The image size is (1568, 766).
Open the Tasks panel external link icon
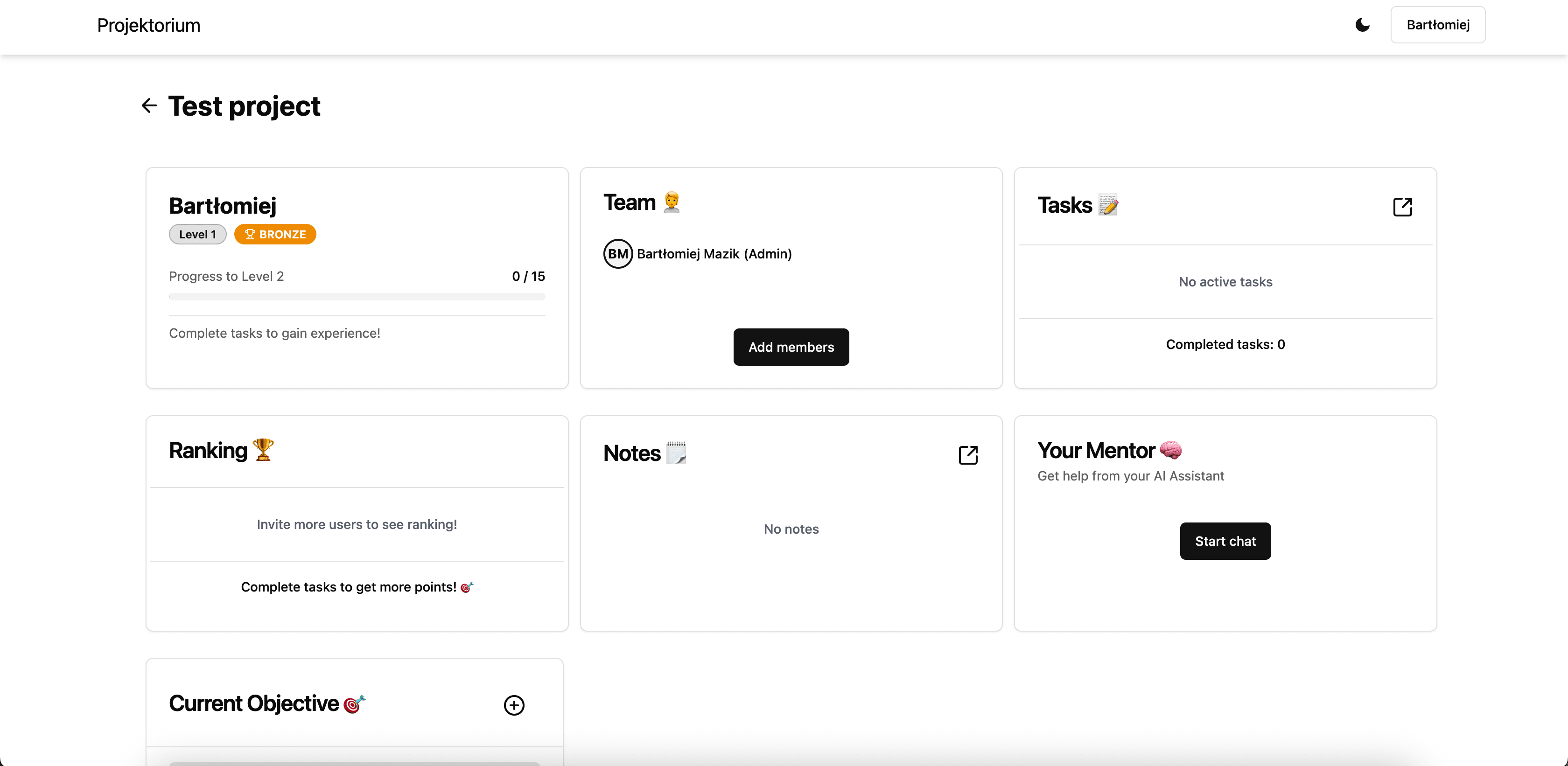point(1402,207)
